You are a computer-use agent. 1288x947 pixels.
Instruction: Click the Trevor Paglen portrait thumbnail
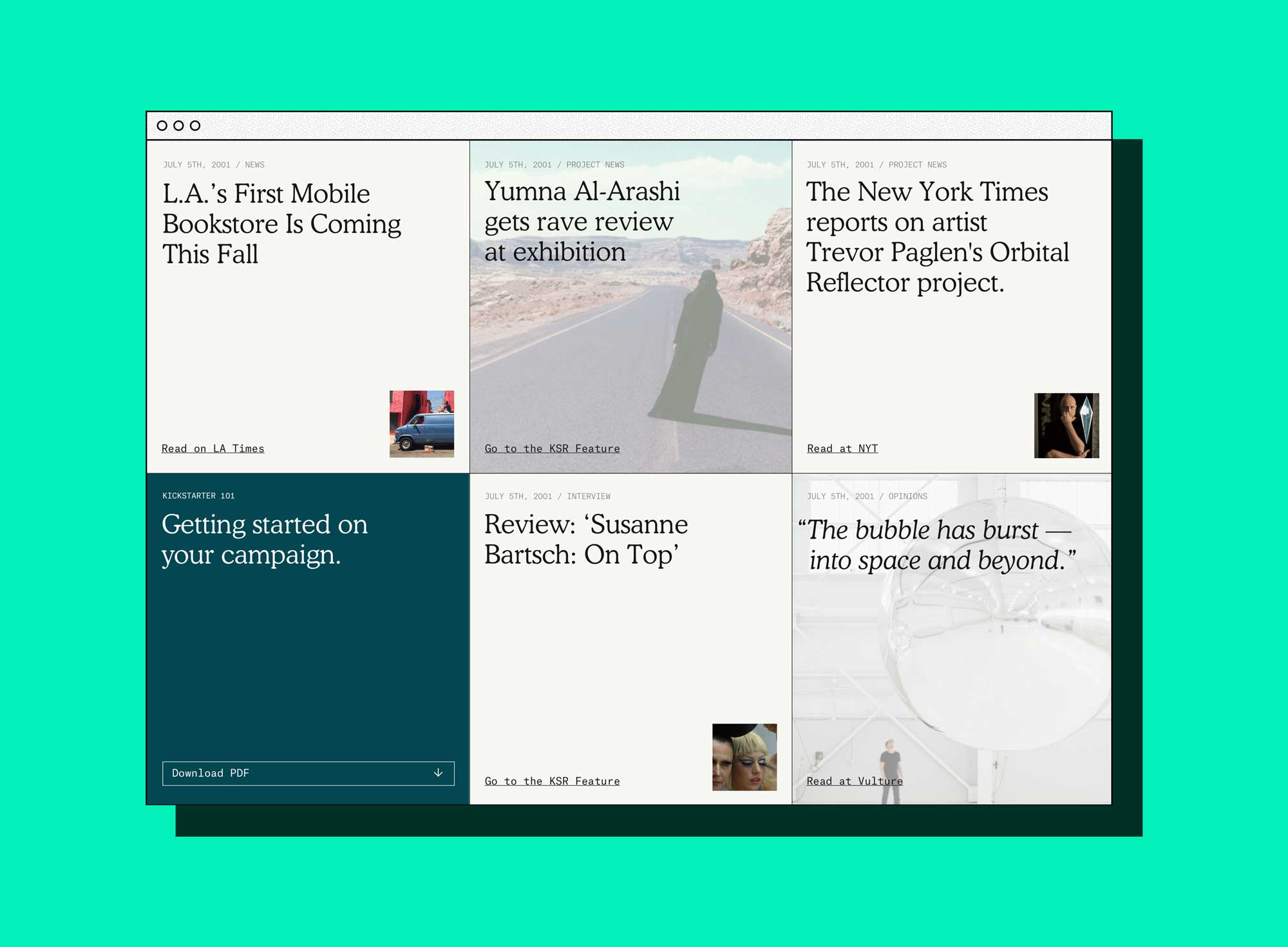pos(1066,425)
